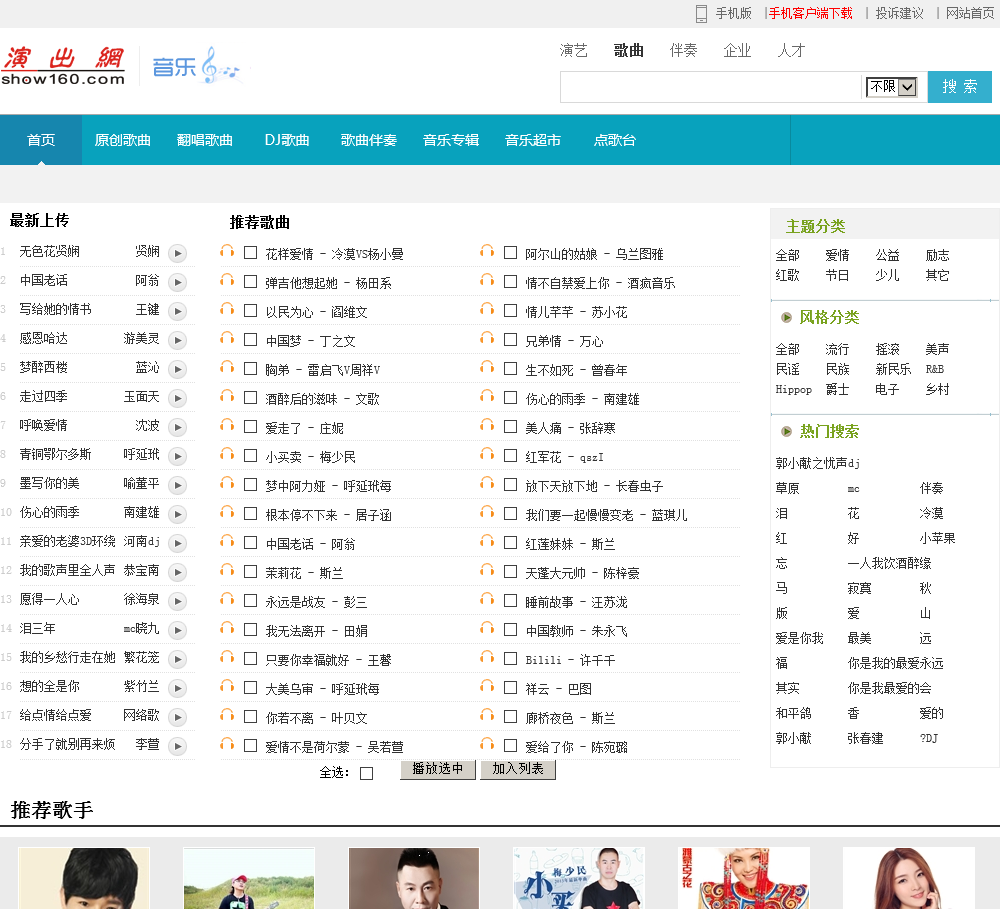Open the 投诉建议 link
The image size is (1000, 909).
(x=899, y=13)
